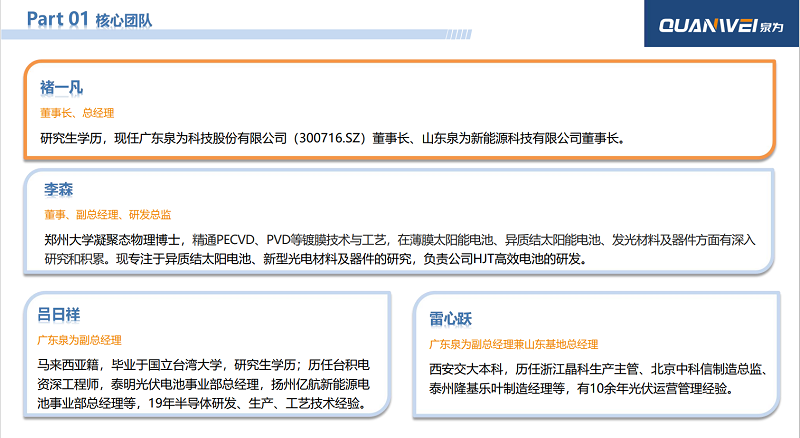Click the name 吕日祥
Image resolution: width=800 pixels, height=438 pixels.
click(x=58, y=314)
